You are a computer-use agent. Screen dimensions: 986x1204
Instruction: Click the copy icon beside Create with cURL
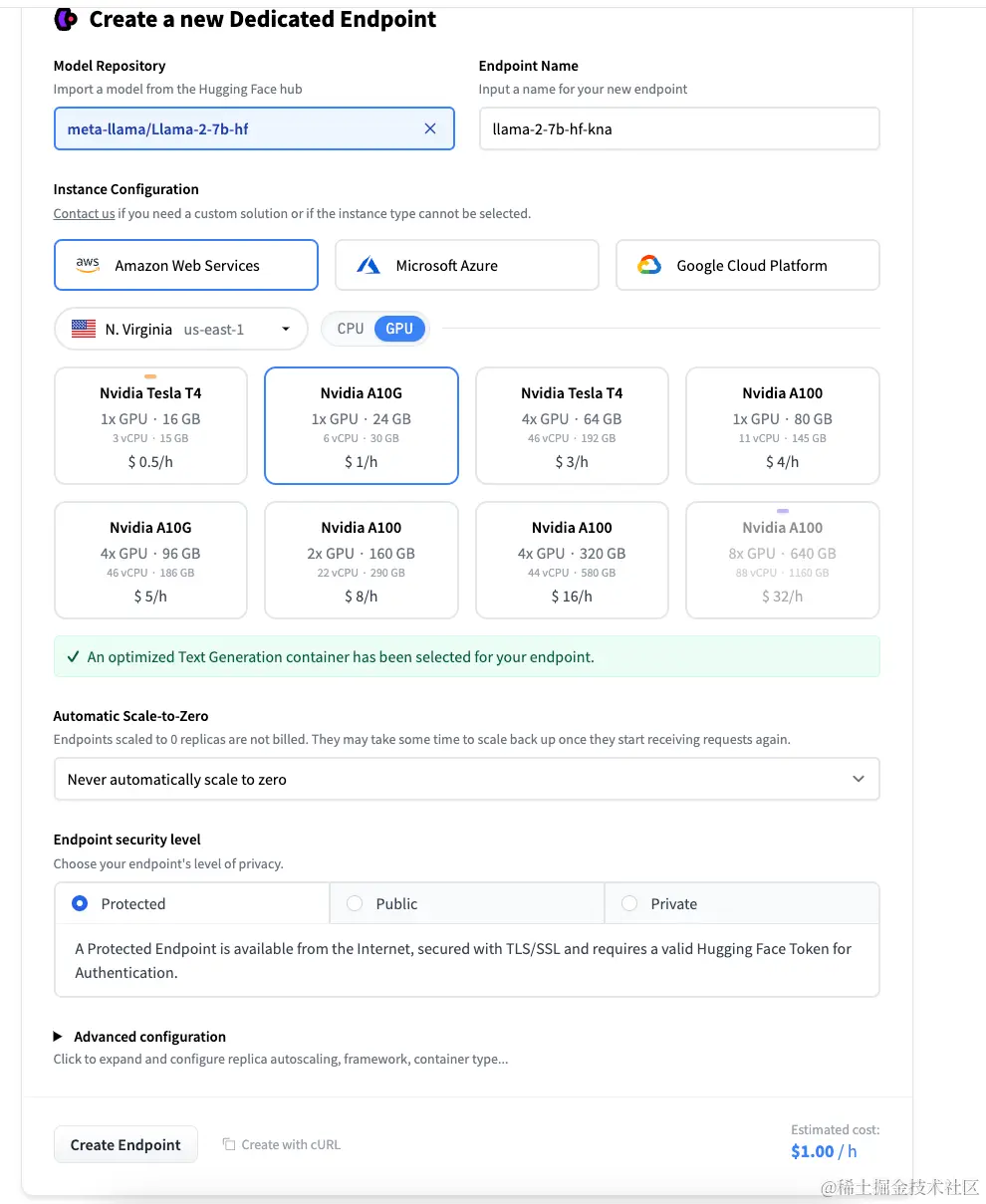coord(228,1144)
